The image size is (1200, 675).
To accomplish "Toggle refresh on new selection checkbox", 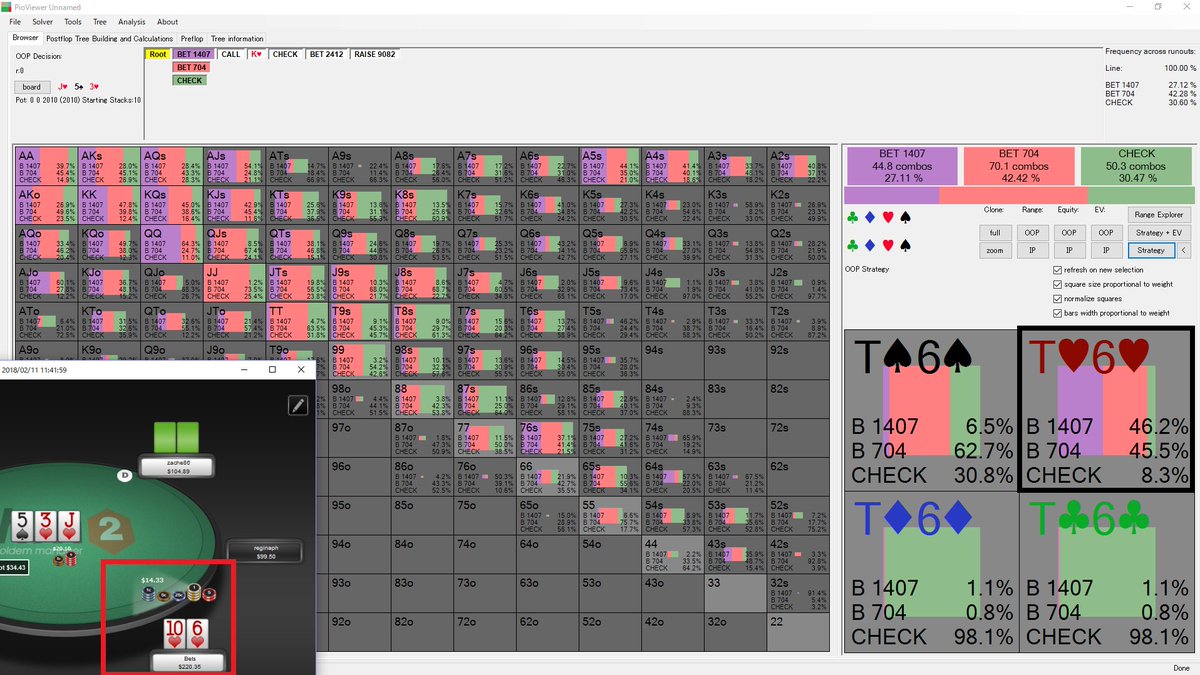I will coord(1058,270).
